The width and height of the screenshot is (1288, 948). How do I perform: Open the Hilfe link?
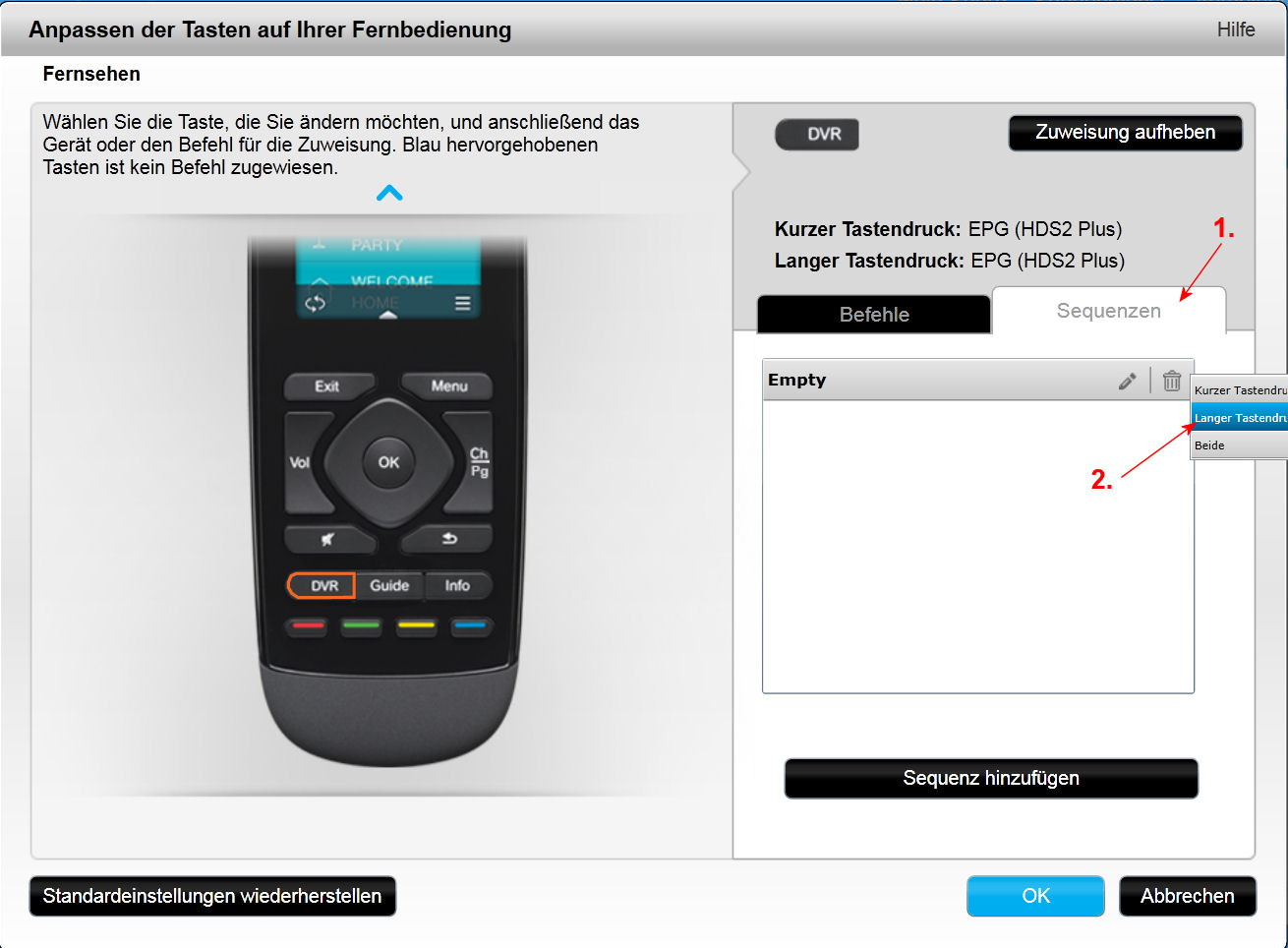click(x=1236, y=30)
